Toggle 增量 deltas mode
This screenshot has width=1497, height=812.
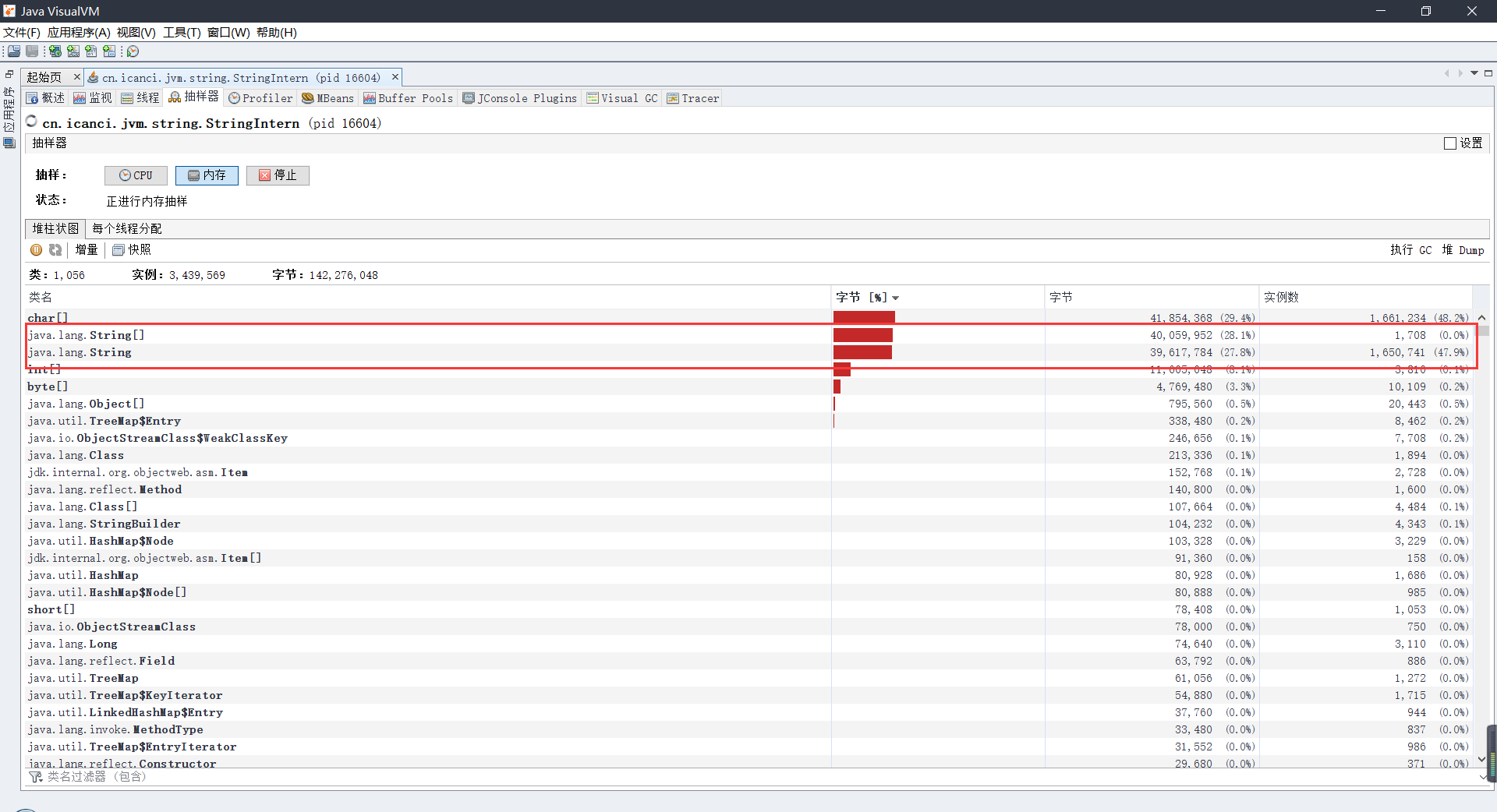tap(87, 250)
